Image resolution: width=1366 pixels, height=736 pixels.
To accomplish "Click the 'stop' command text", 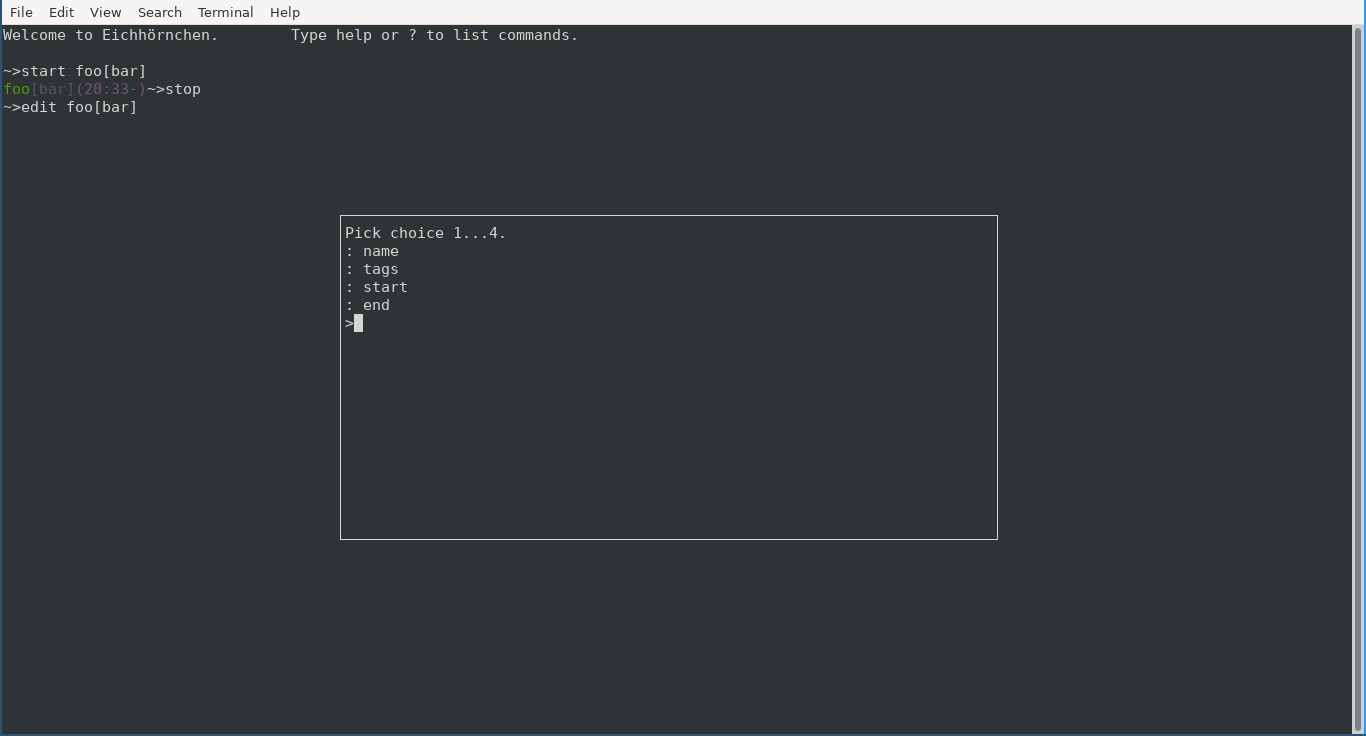I will click(x=183, y=89).
